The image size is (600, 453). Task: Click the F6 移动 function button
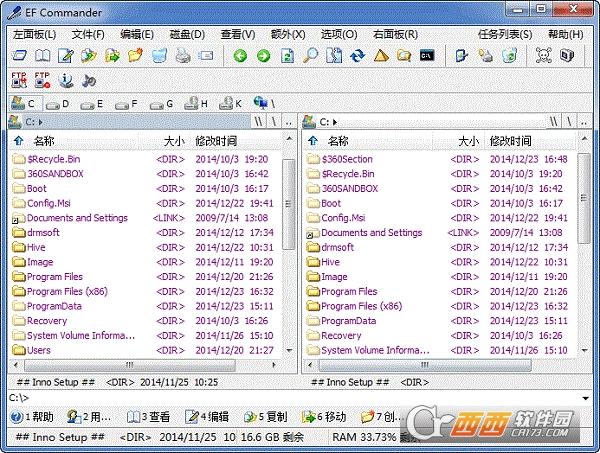coord(324,417)
